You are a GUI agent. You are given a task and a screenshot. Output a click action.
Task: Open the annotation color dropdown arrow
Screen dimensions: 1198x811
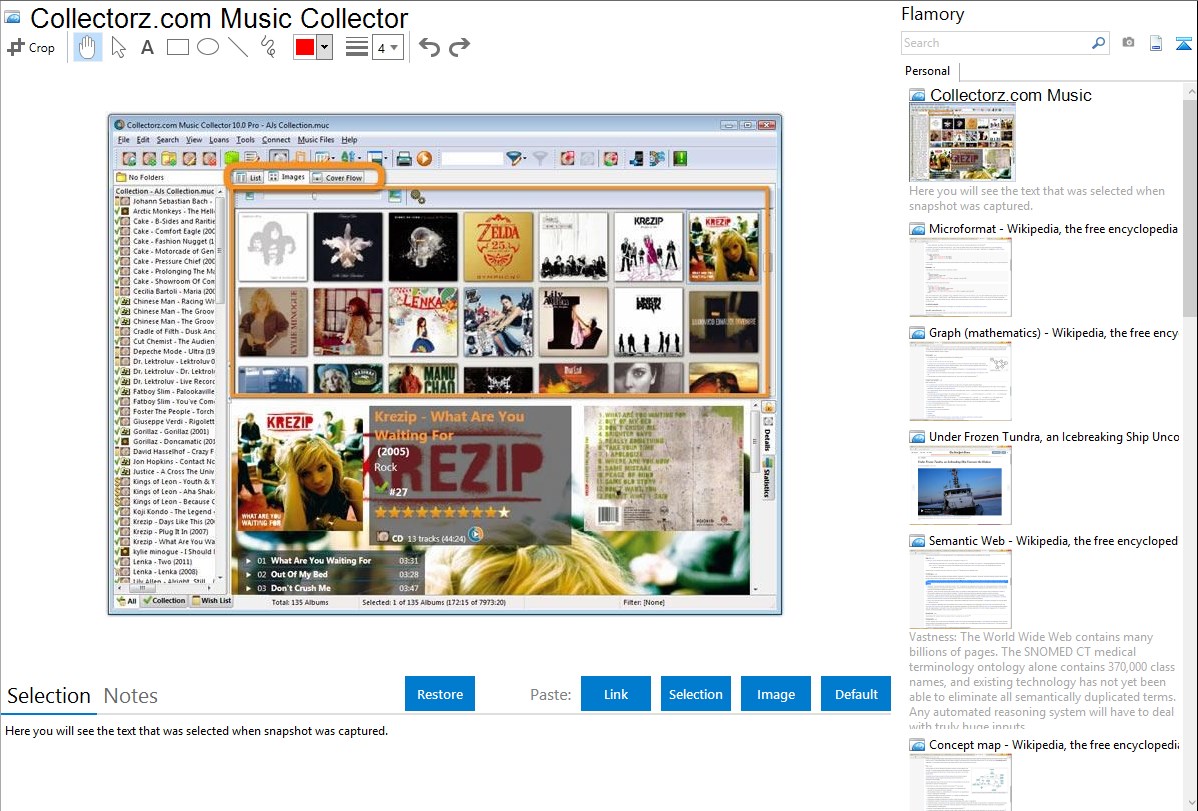(x=325, y=47)
